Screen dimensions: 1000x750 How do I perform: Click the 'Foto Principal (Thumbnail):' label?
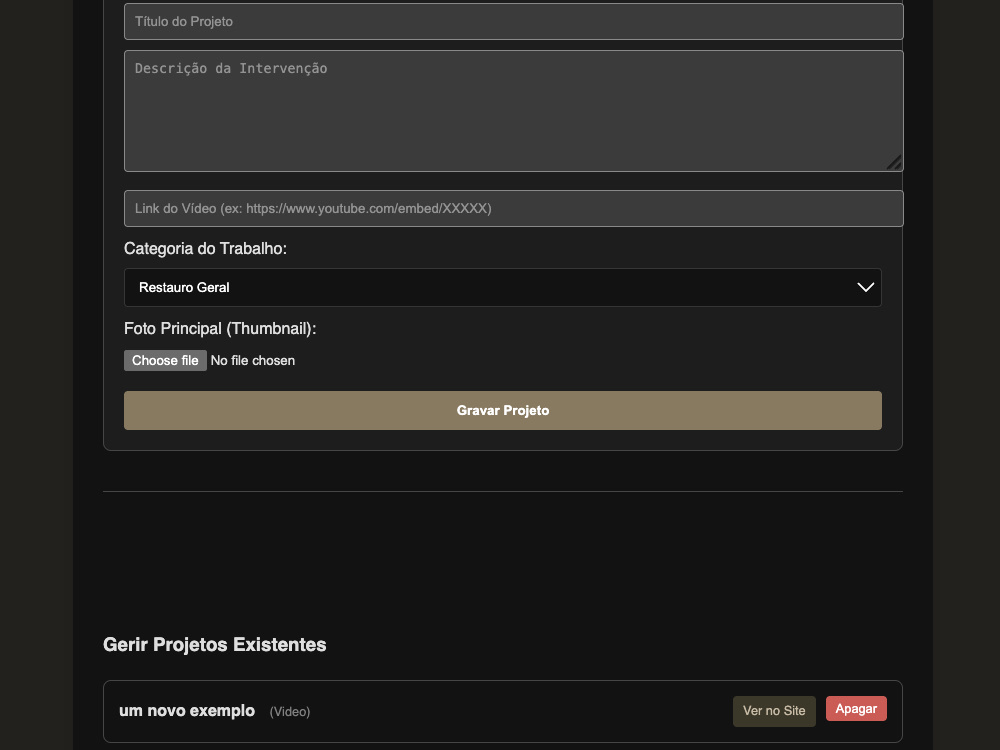tap(220, 328)
